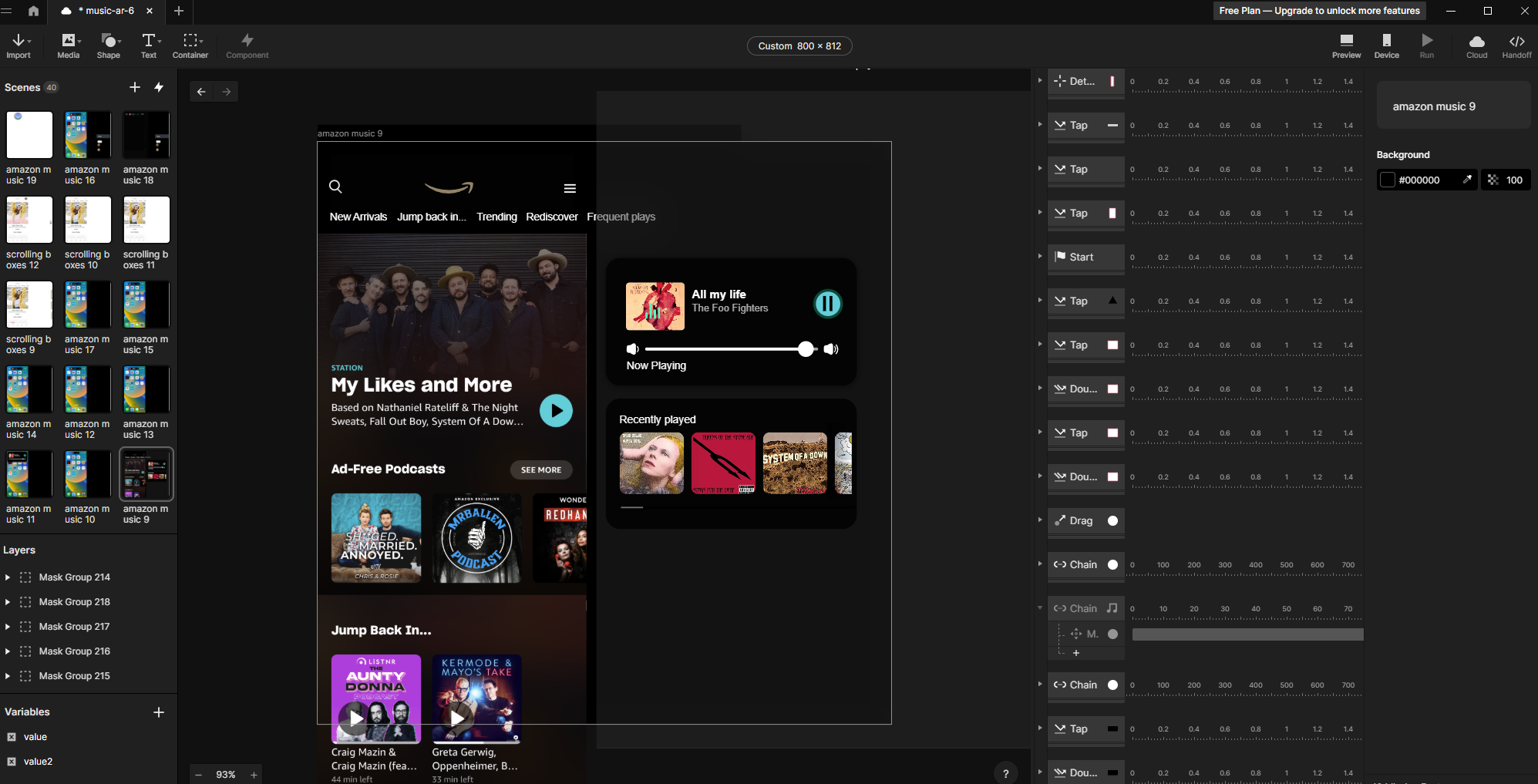Select the Start trigger
The width and height of the screenshot is (1538, 784).
tap(1085, 257)
